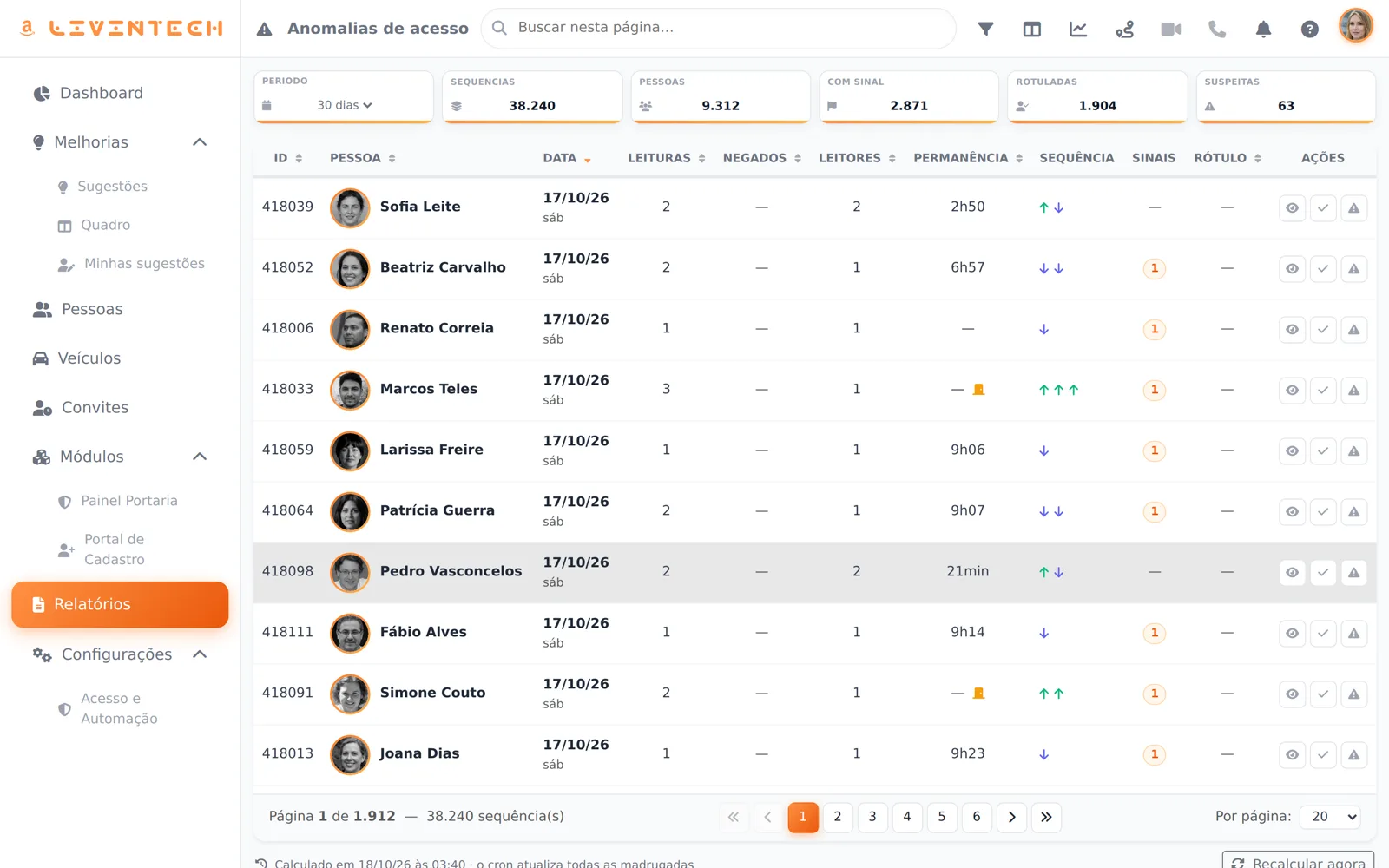View details for Beatriz Carvalho row
Viewport: 1389px width, 868px height.
1292,268
